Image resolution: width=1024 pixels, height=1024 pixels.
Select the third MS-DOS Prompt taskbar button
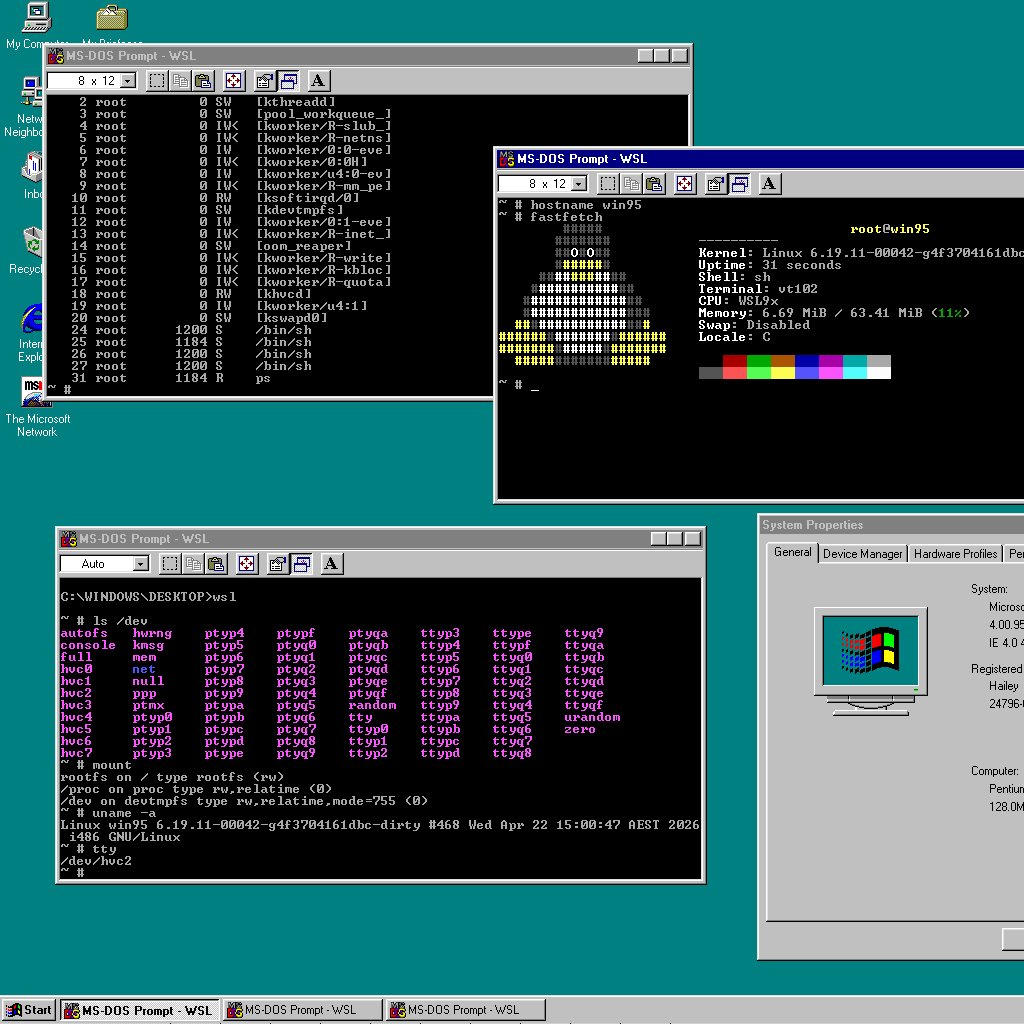pyautogui.click(x=465, y=1010)
